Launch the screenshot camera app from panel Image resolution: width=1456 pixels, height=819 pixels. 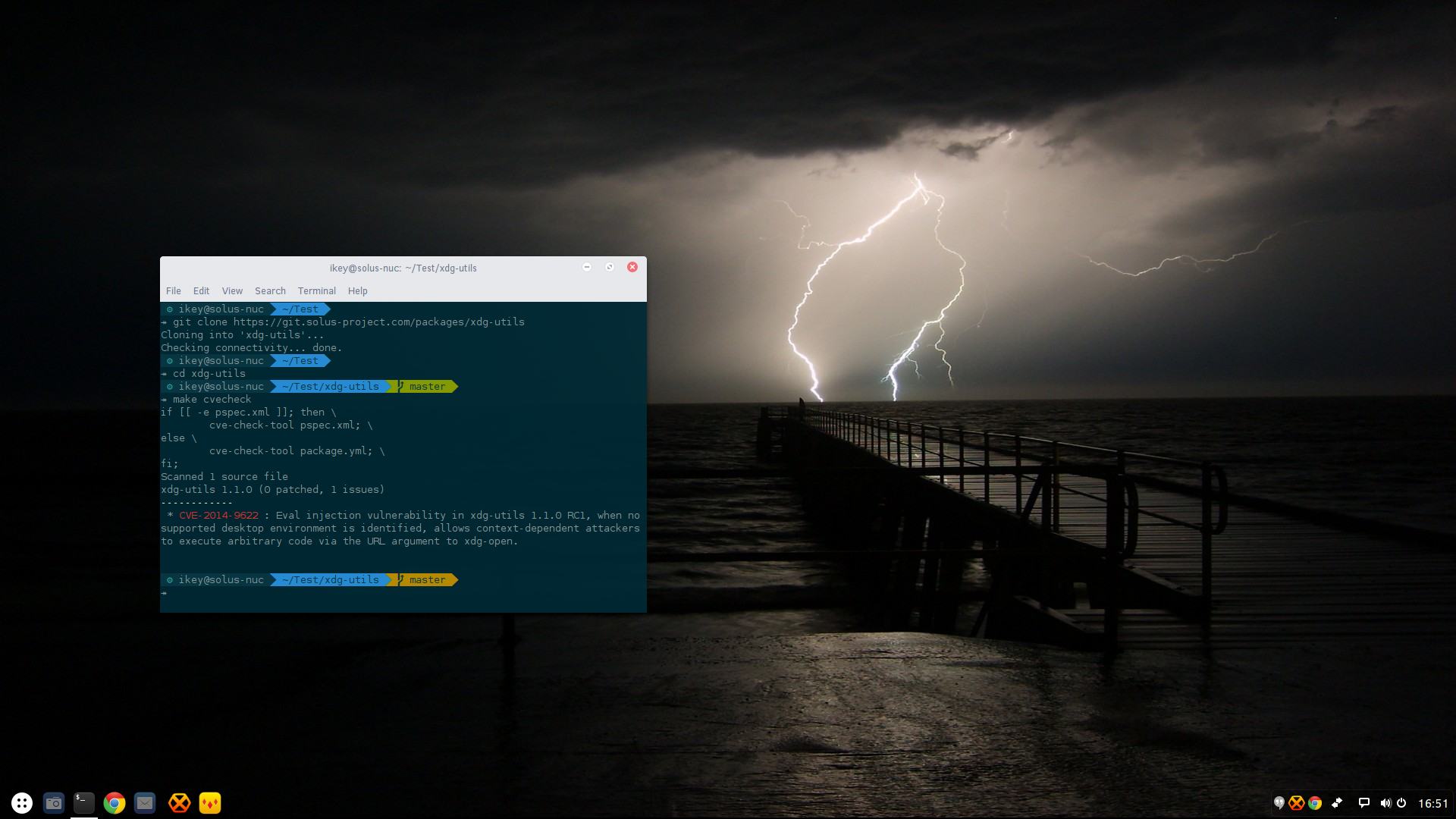[x=54, y=802]
